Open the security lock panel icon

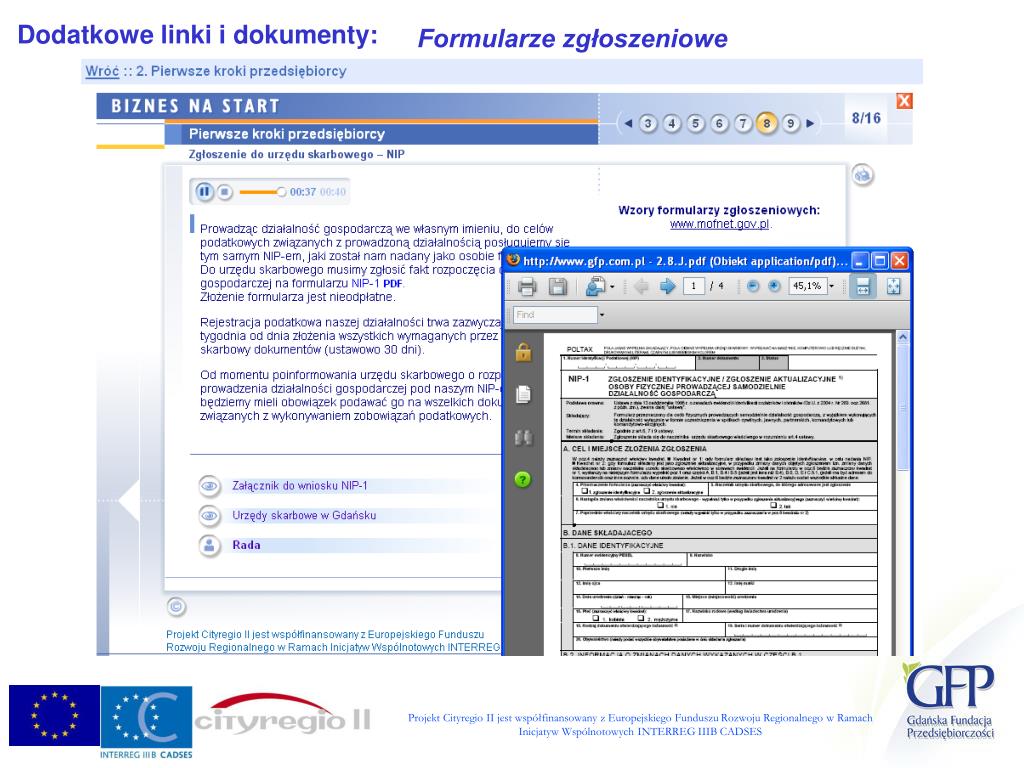pyautogui.click(x=523, y=352)
